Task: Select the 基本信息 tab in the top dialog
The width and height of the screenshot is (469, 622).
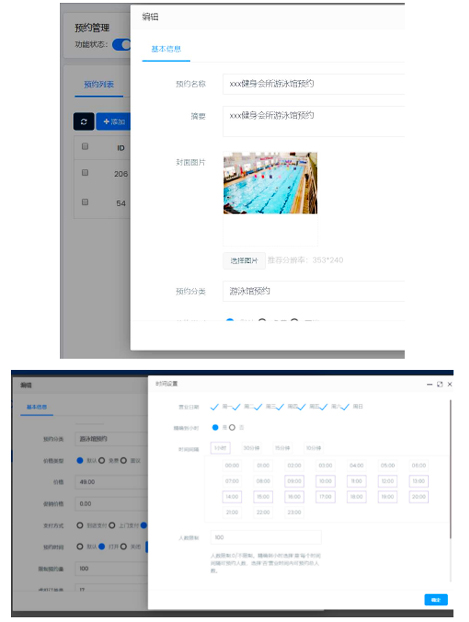Action: click(x=166, y=49)
